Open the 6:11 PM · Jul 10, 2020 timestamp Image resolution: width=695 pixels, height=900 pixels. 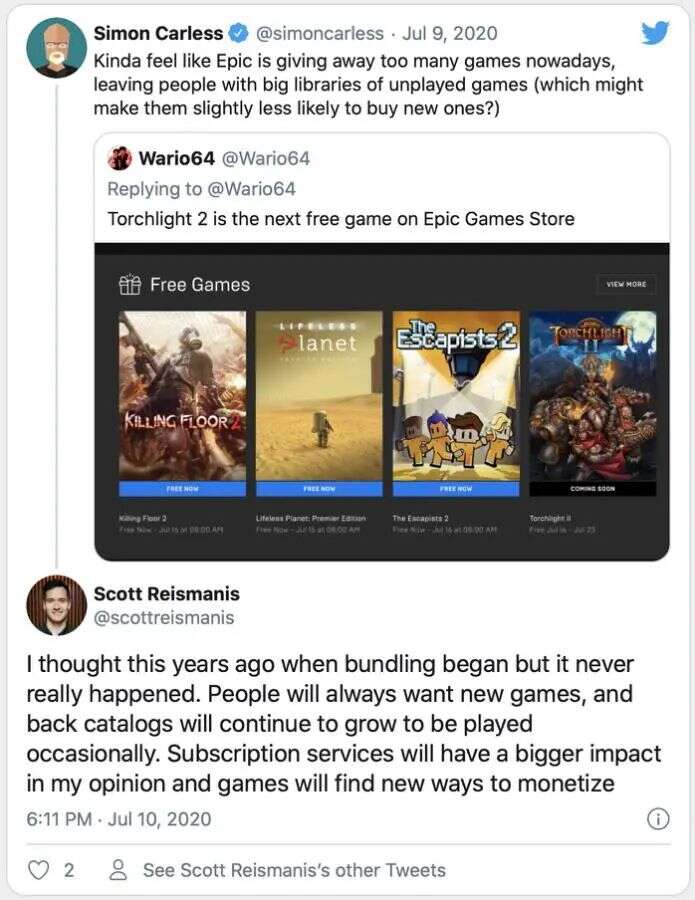119,819
